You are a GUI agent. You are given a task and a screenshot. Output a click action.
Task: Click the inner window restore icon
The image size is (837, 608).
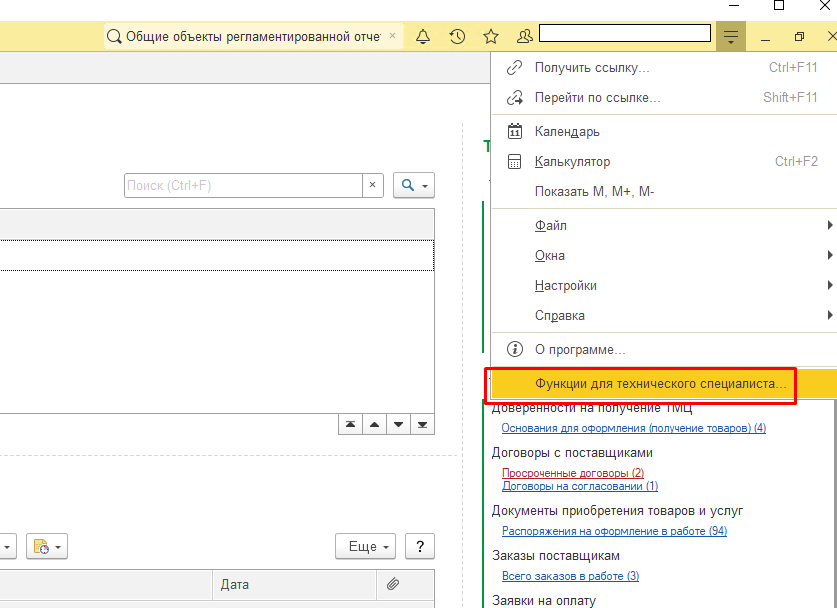799,36
